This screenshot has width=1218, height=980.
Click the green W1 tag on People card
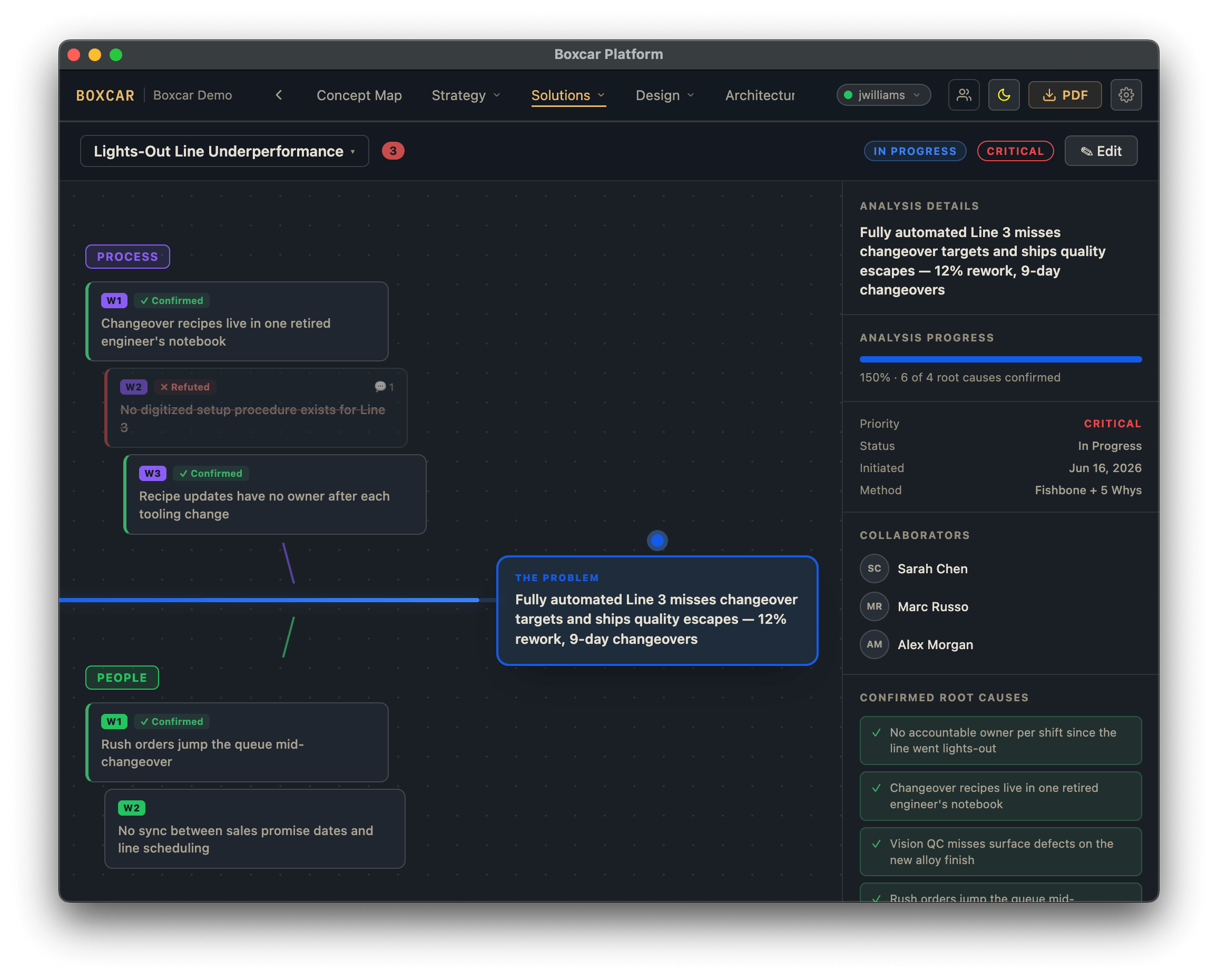tap(114, 722)
